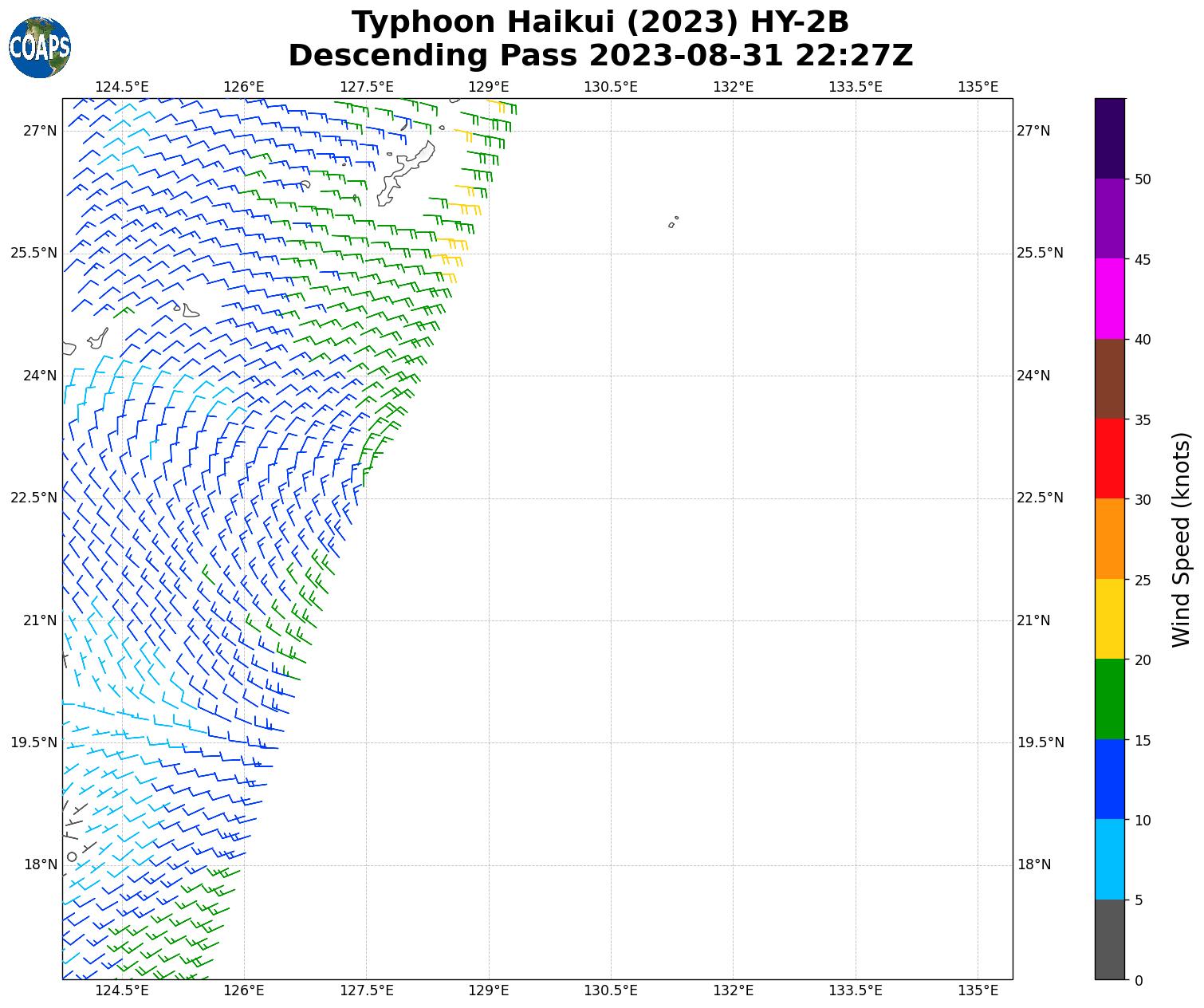Choose the orange 25–30 knot colorbar segment
The height and width of the screenshot is (1008, 1204).
(x=1109, y=538)
